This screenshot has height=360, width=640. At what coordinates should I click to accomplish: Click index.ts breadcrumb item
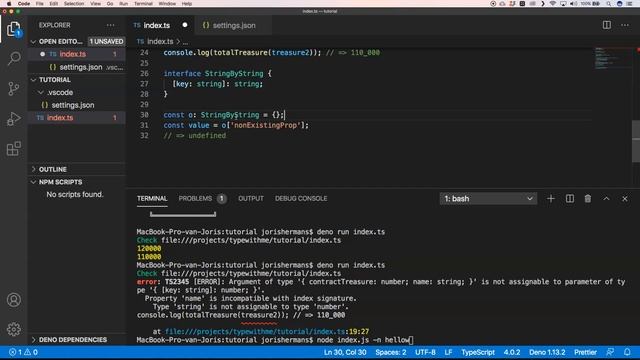tap(160, 42)
